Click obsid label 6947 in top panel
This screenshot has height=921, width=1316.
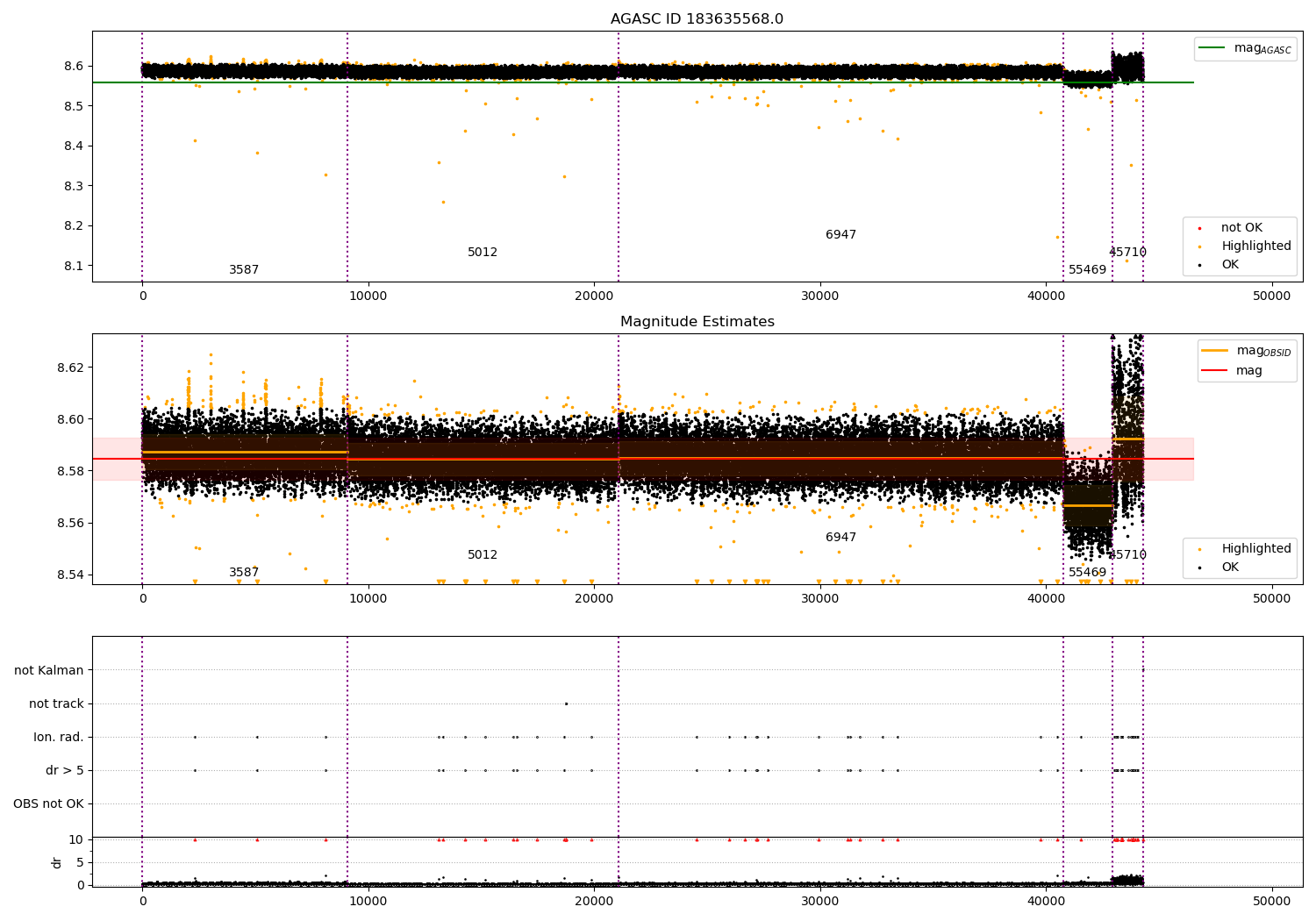[840, 235]
